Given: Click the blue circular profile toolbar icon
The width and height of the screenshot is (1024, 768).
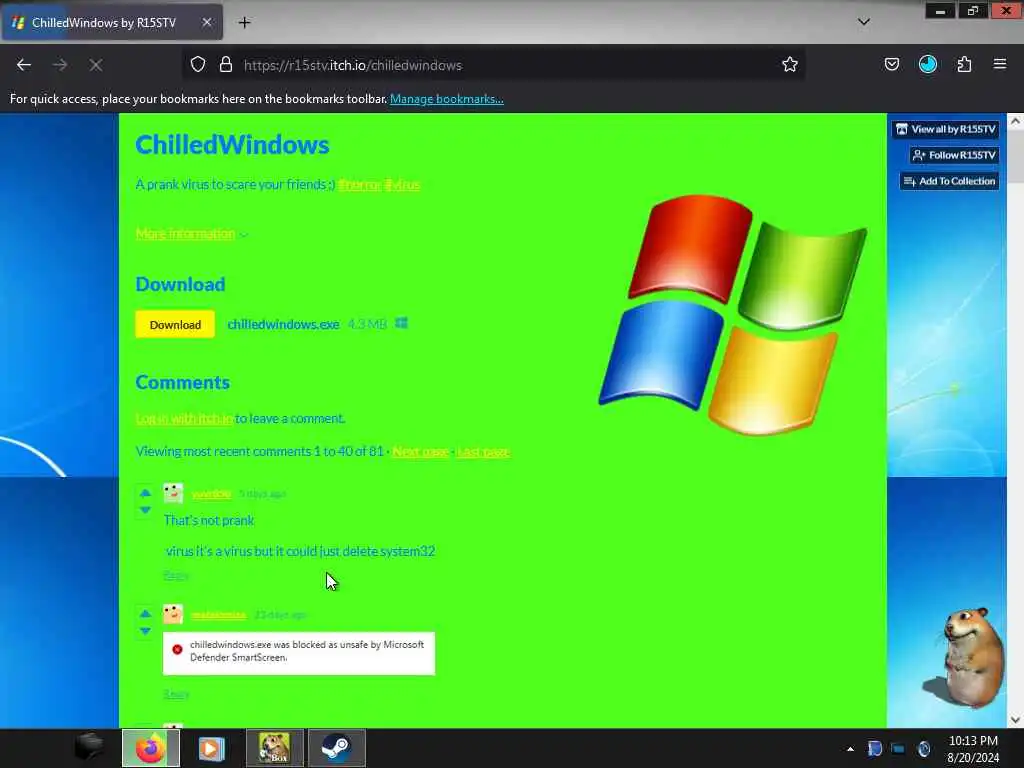Looking at the screenshot, I should (x=927, y=64).
